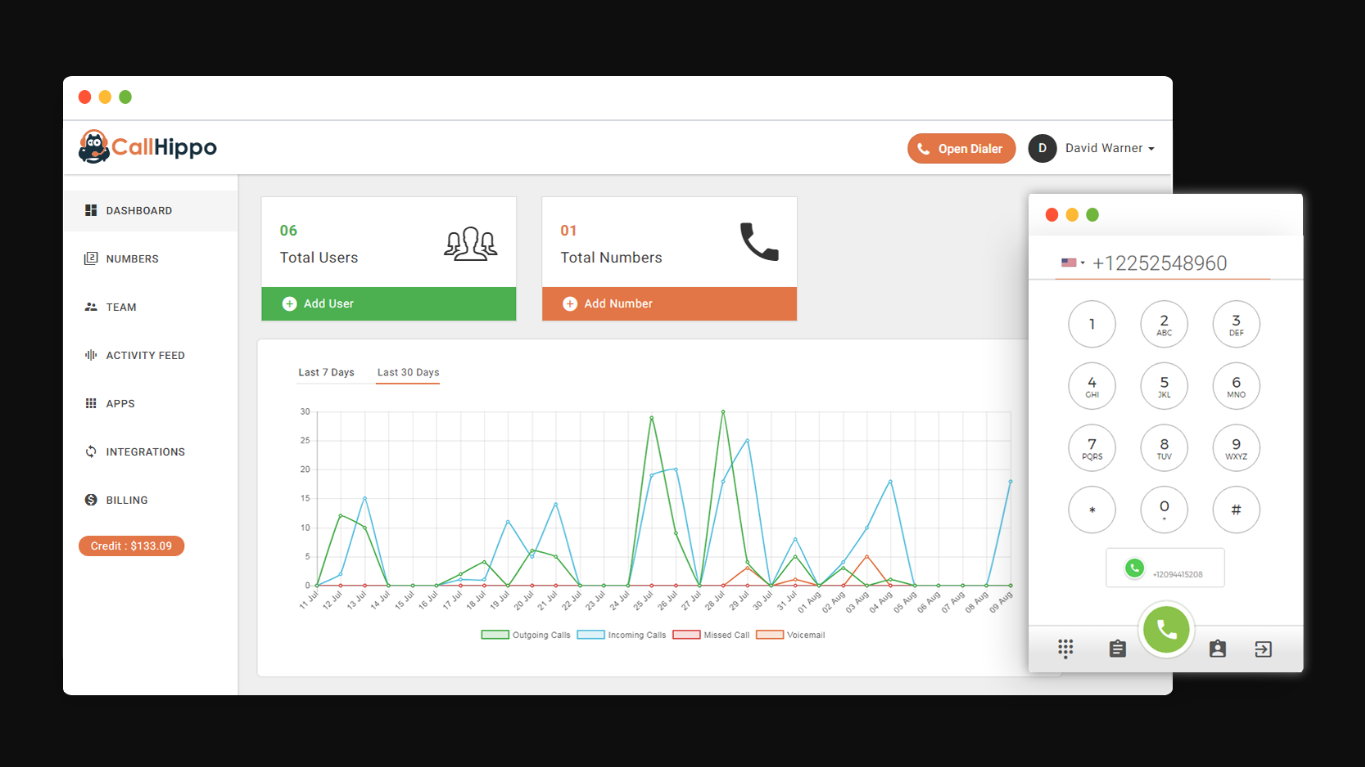Click the green call button in dialer
1365x767 pixels.
point(1166,630)
